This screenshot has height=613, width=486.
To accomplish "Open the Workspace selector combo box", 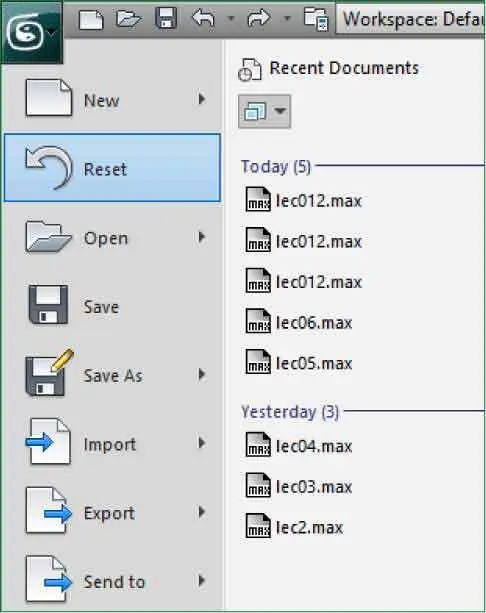I will click(411, 19).
